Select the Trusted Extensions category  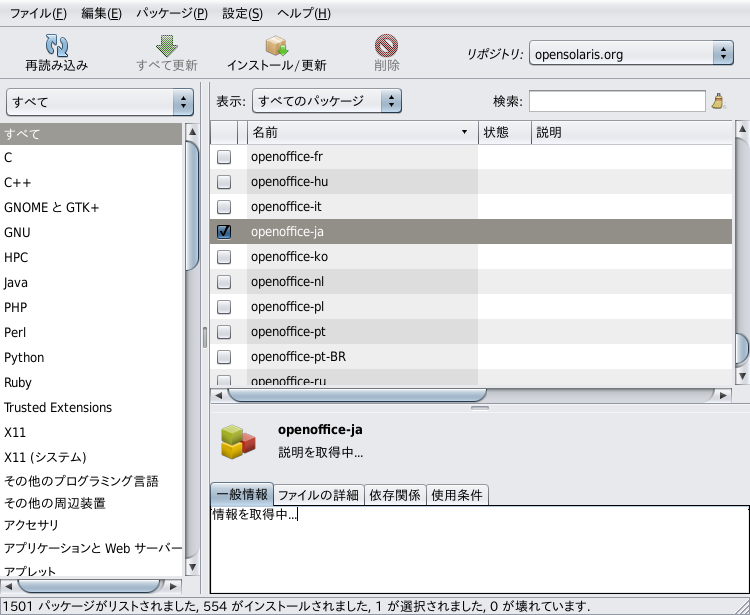(91, 407)
